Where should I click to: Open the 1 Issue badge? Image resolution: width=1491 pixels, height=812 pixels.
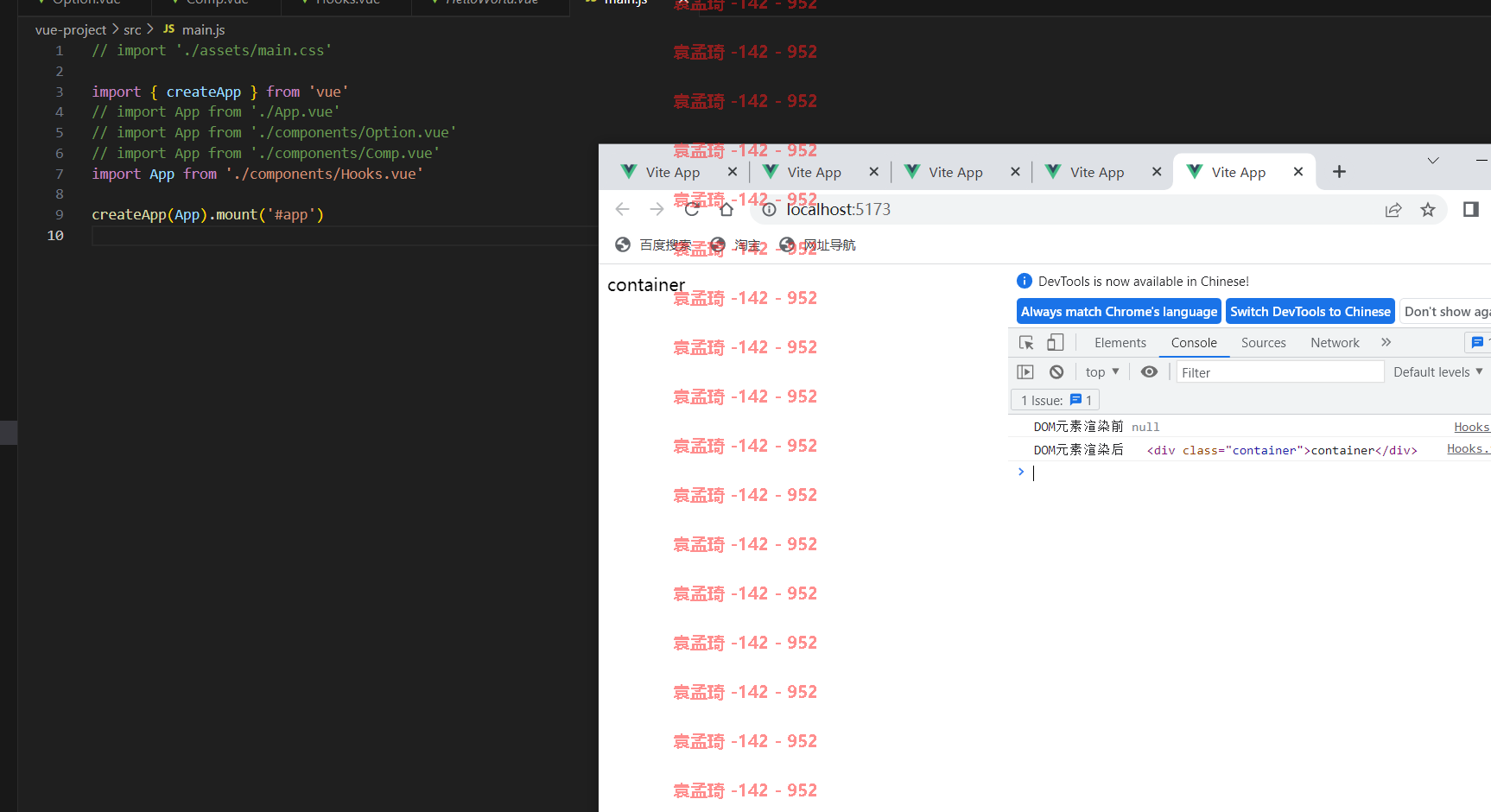1056,400
